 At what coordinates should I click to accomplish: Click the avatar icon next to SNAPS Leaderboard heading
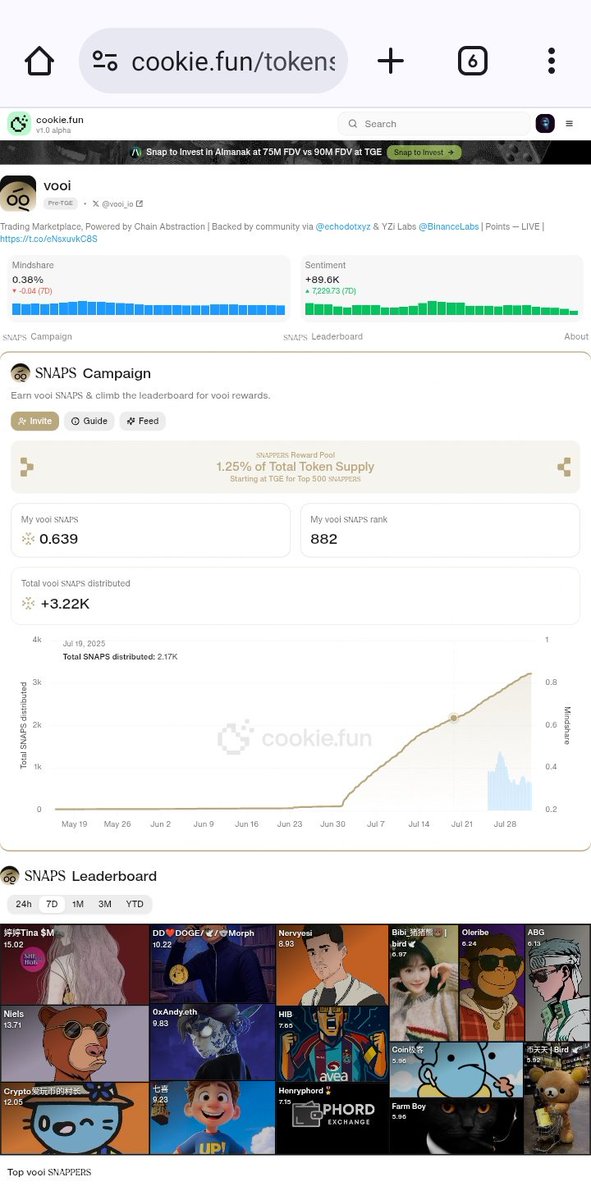[x=10, y=876]
